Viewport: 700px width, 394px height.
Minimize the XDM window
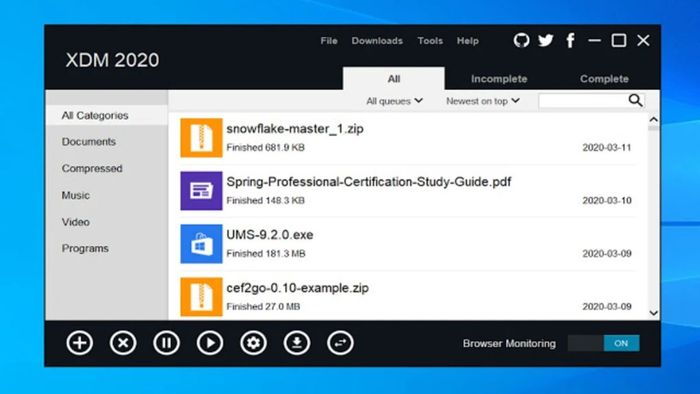pos(594,41)
